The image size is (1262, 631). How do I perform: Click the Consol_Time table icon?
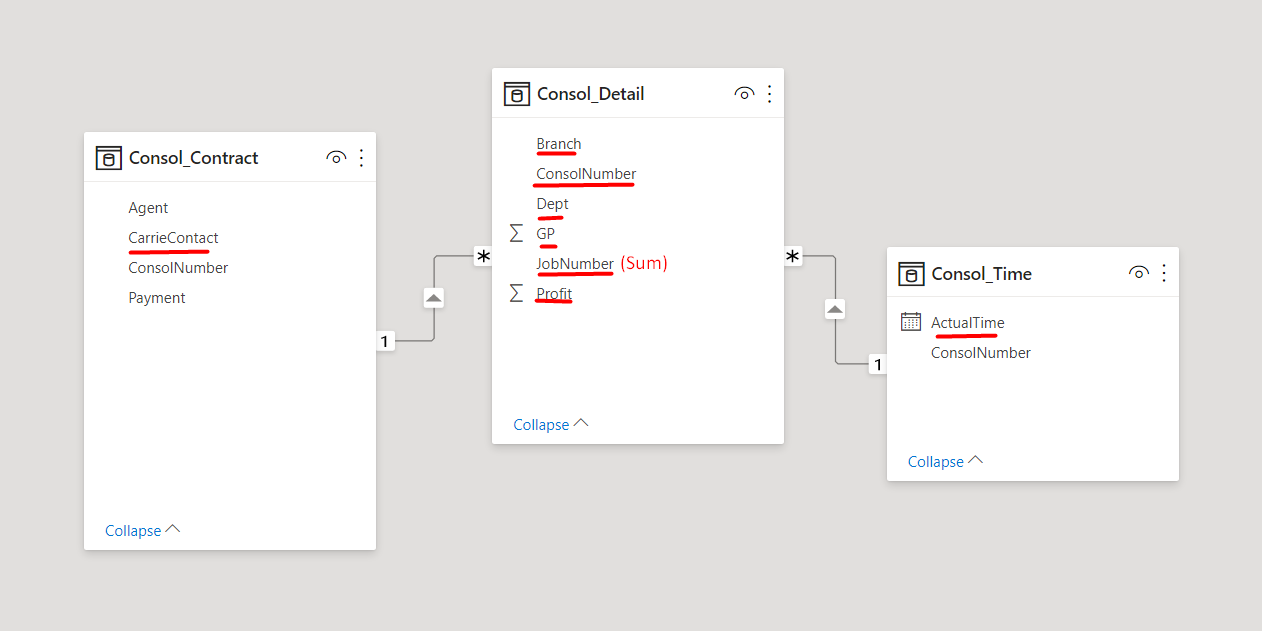click(911, 274)
